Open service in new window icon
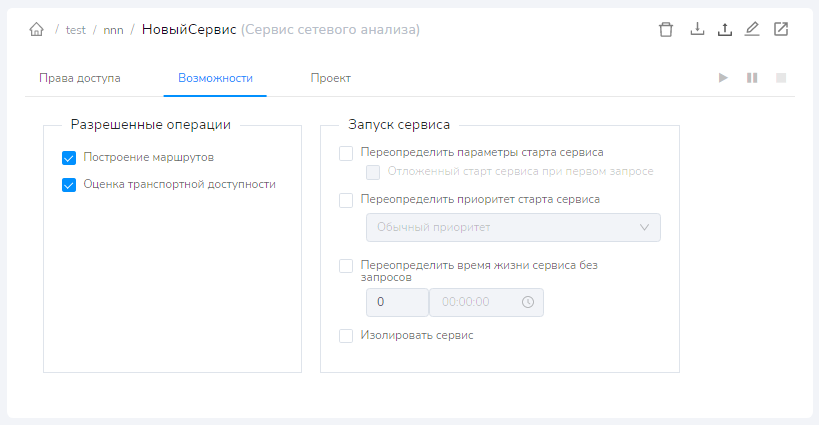The height and width of the screenshot is (425, 819). click(781, 29)
